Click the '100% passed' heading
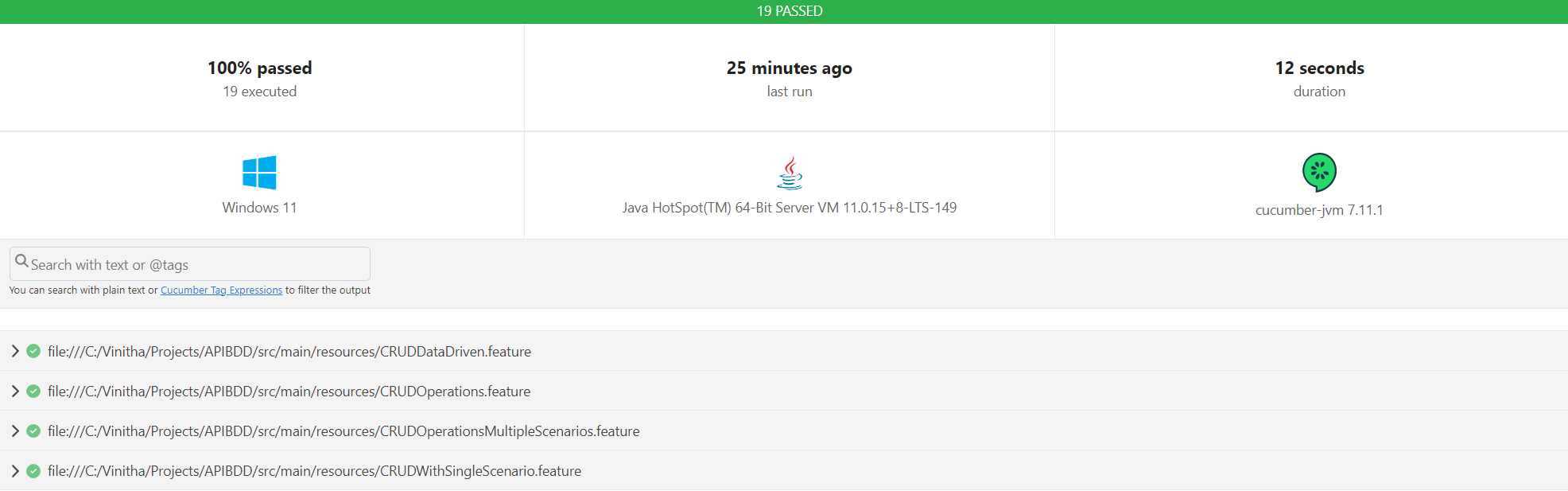Image resolution: width=1568 pixels, height=491 pixels. pyautogui.click(x=260, y=68)
